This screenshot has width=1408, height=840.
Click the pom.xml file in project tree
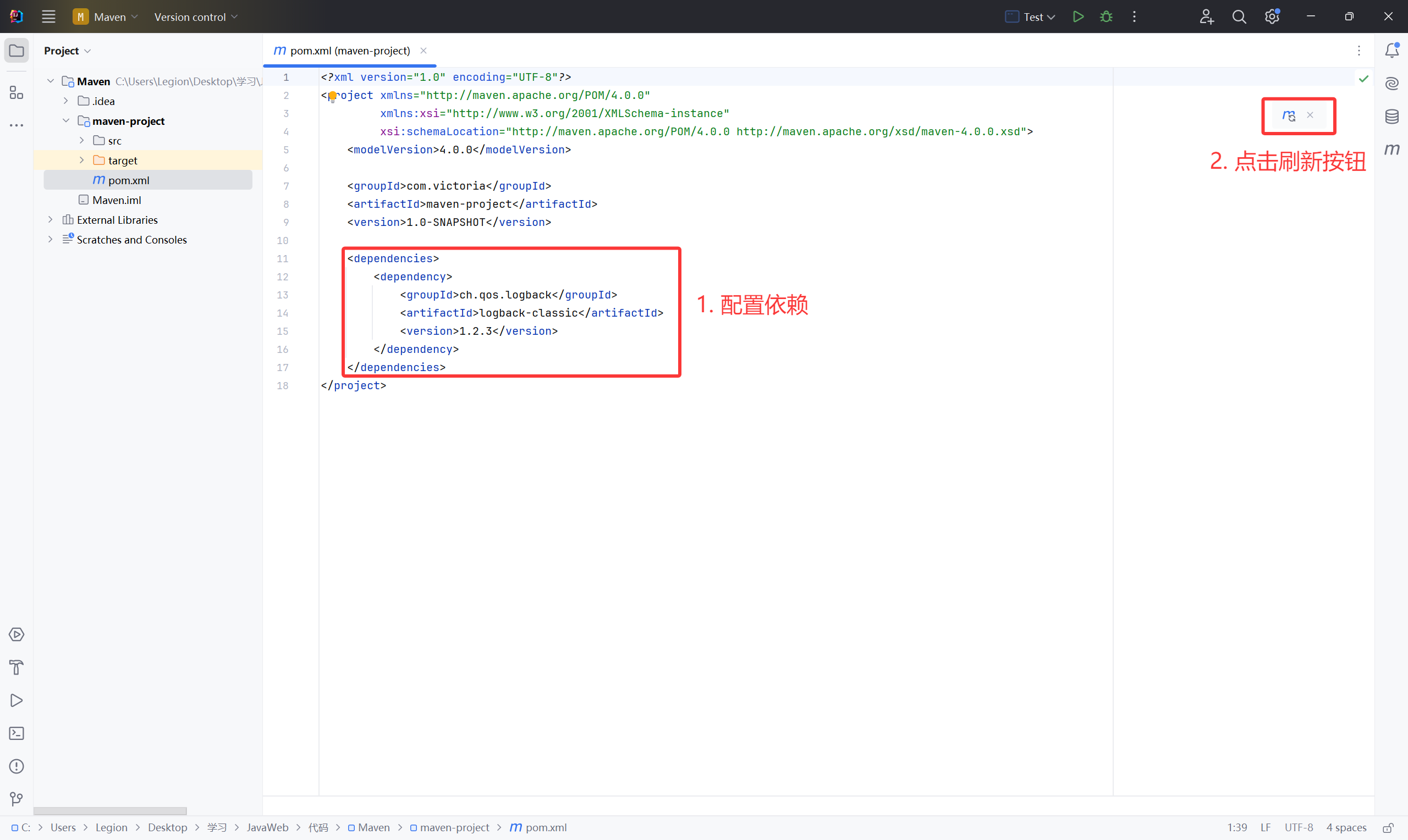[x=129, y=179]
